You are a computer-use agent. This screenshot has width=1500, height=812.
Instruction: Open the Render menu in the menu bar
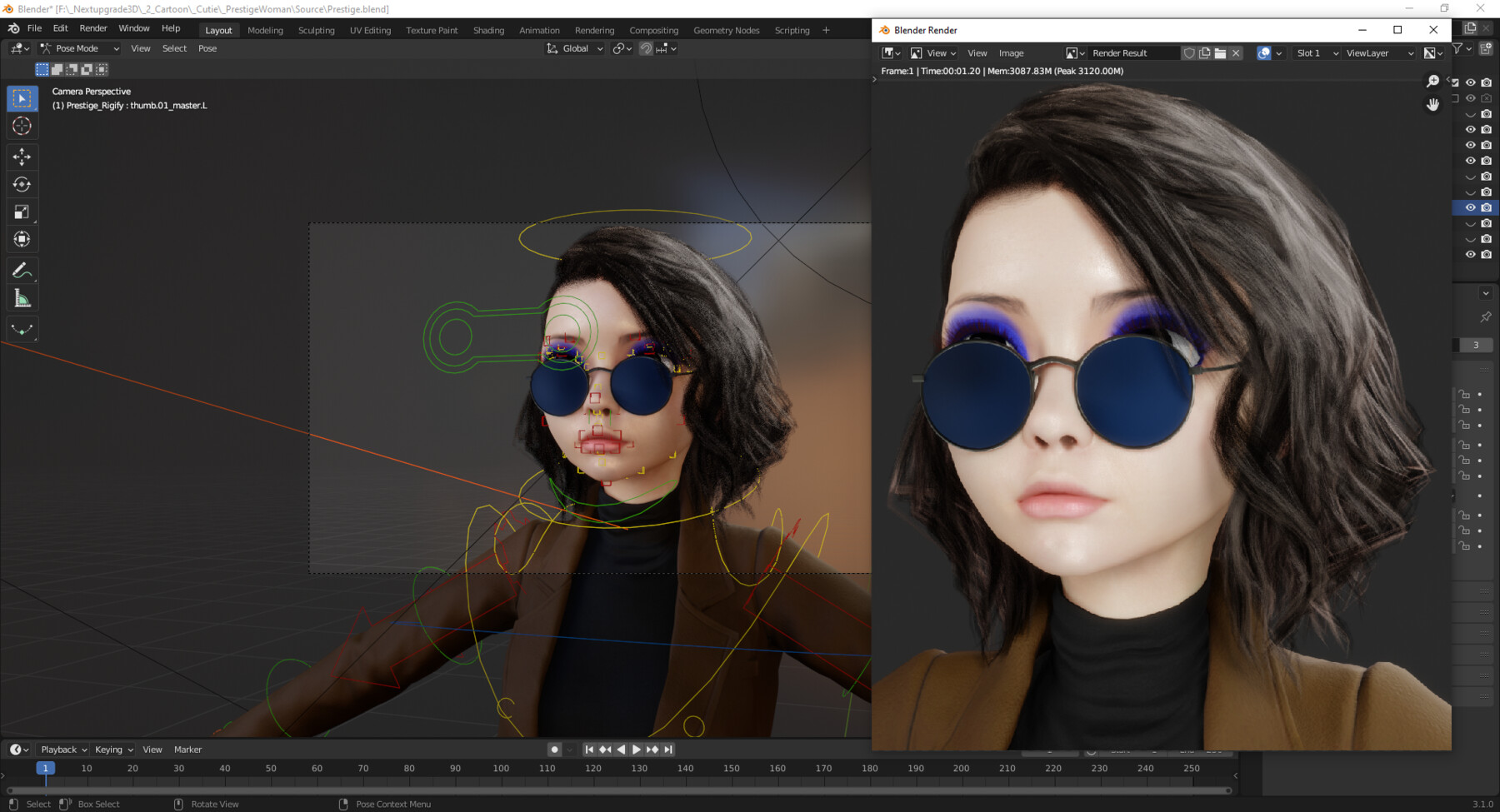point(93,27)
